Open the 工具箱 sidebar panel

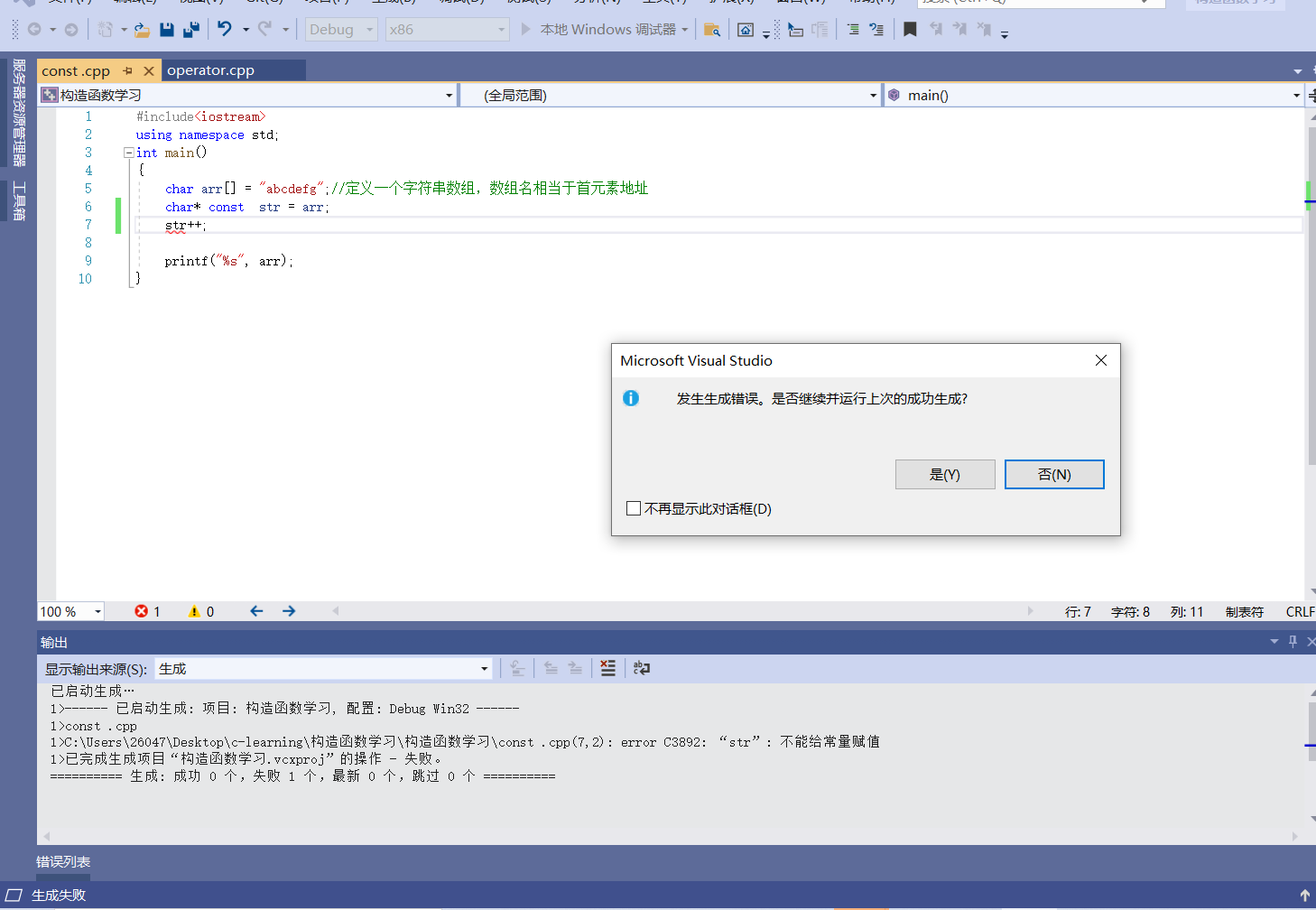[20, 200]
